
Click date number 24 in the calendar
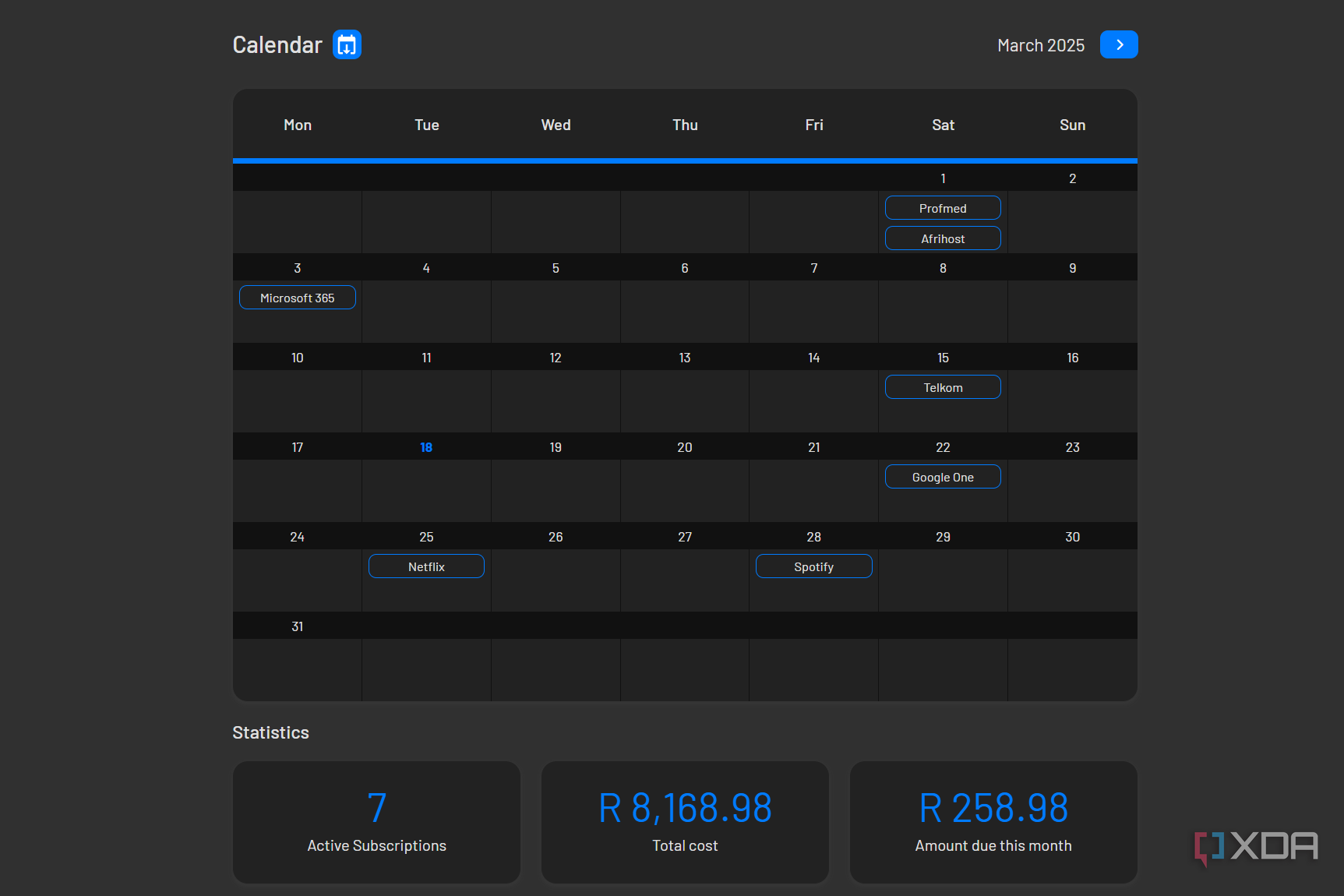(298, 537)
